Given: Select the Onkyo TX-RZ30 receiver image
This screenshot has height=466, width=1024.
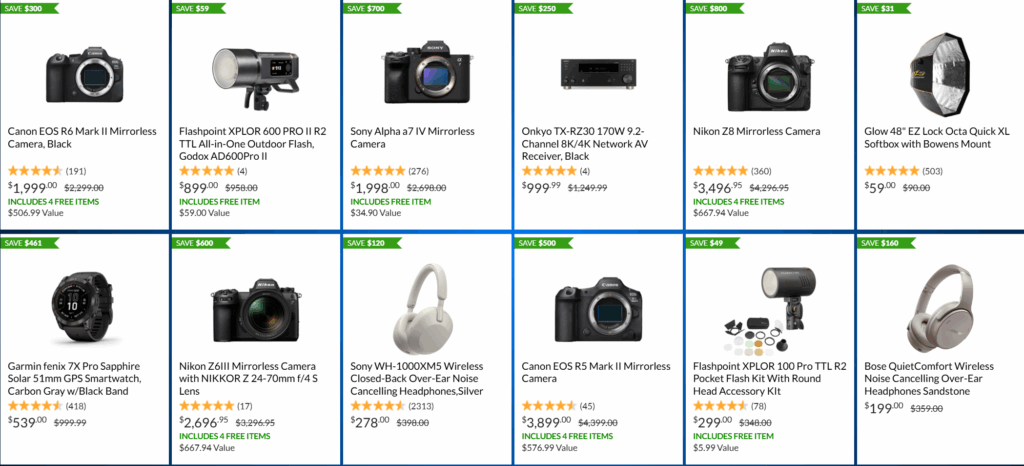Looking at the screenshot, I should click(597, 70).
